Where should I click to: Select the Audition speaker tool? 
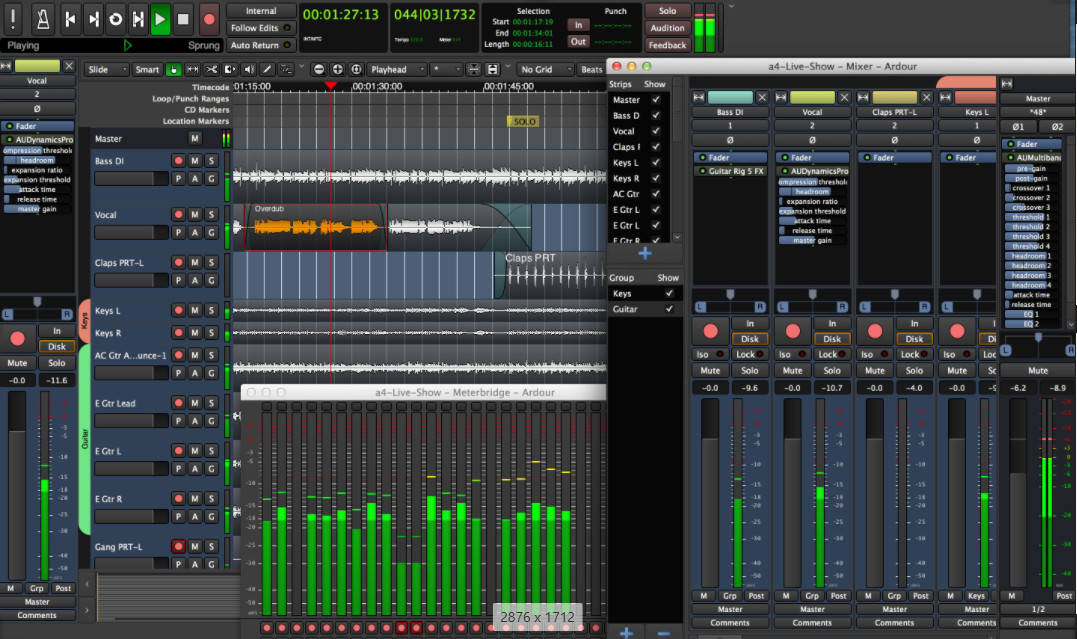(x=249, y=69)
